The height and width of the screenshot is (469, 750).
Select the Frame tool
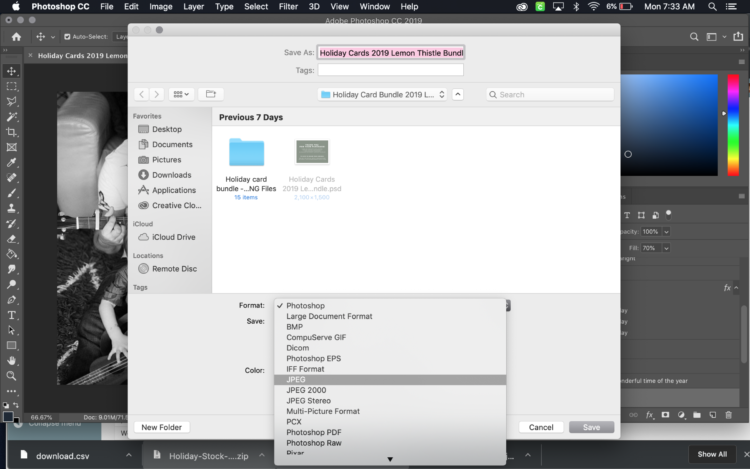click(x=11, y=147)
